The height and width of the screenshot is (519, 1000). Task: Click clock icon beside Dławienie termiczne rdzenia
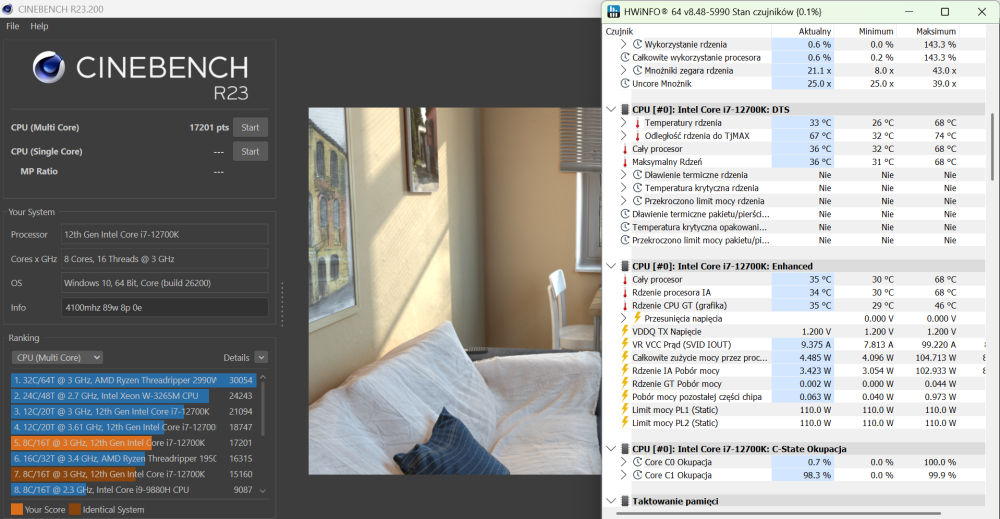click(637, 175)
